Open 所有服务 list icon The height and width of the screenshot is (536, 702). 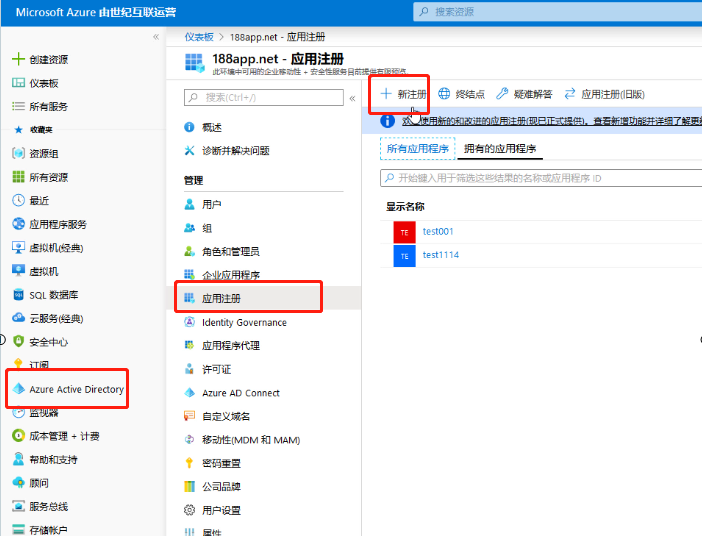[18, 107]
